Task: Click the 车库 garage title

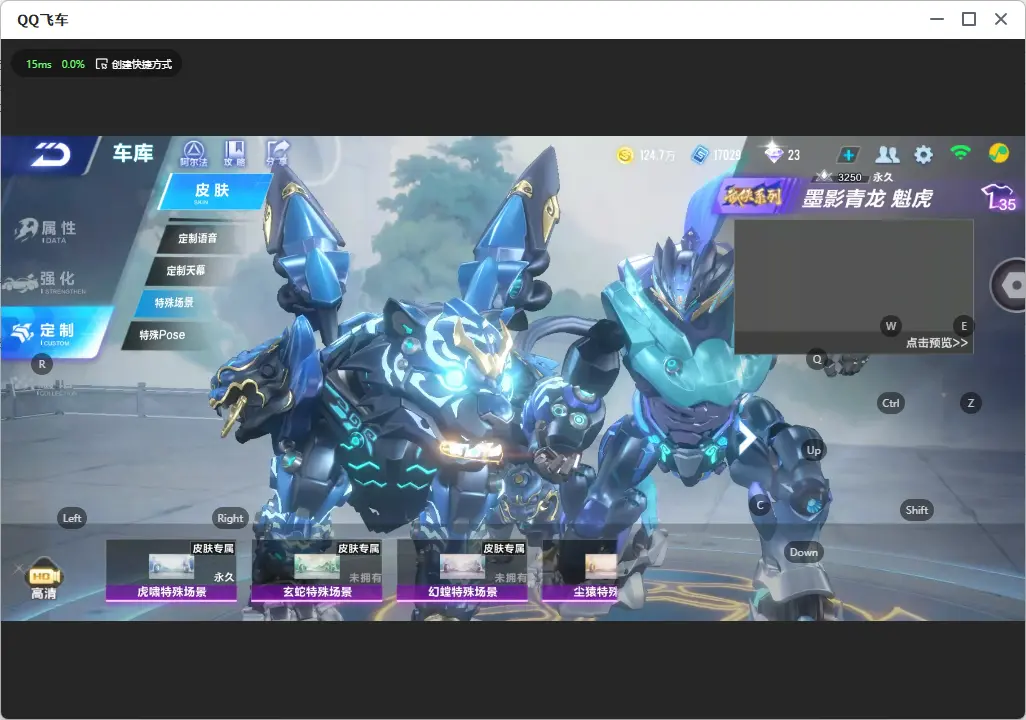Action: 133,153
